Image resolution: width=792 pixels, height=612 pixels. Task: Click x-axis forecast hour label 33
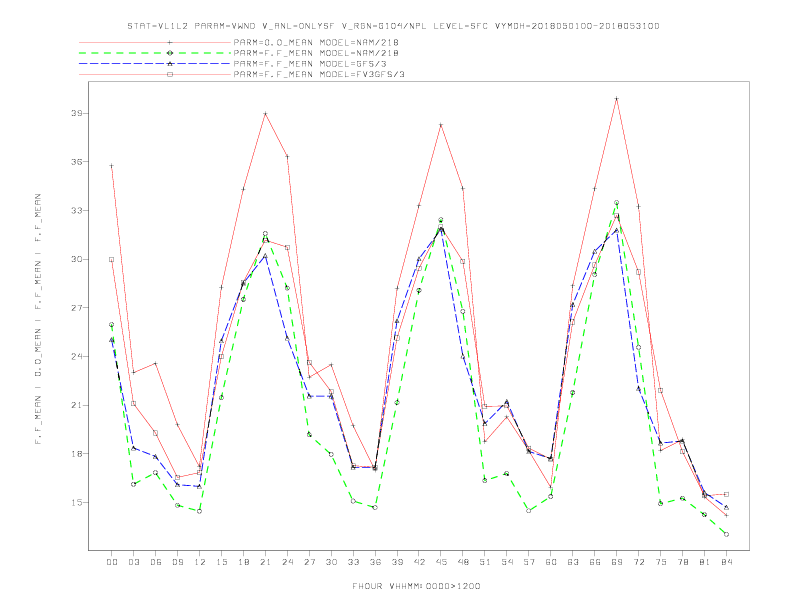click(x=353, y=562)
